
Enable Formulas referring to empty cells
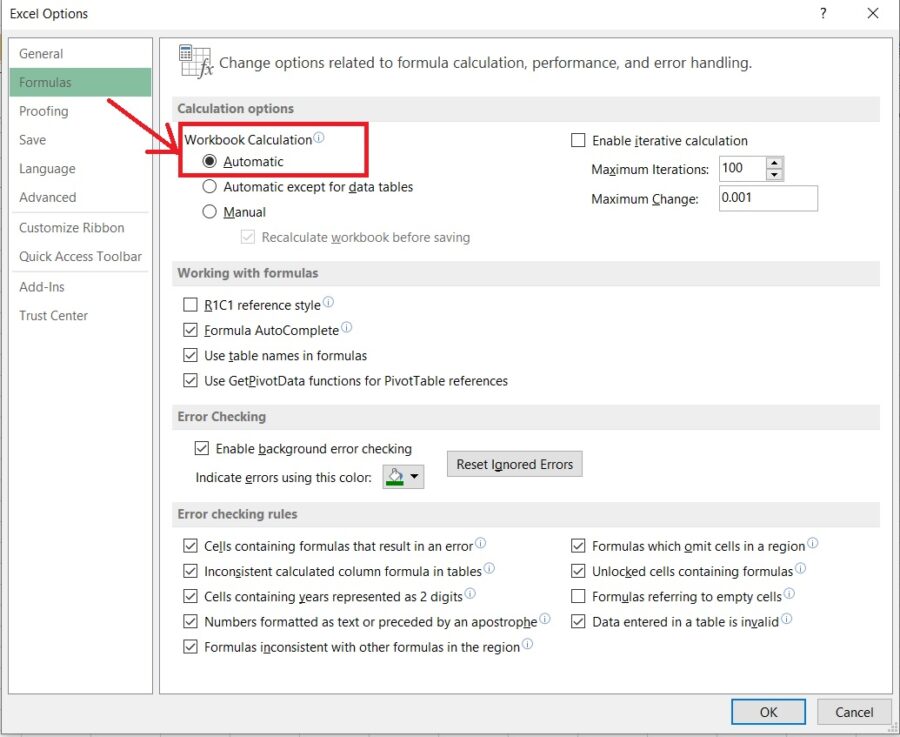pyautogui.click(x=578, y=596)
